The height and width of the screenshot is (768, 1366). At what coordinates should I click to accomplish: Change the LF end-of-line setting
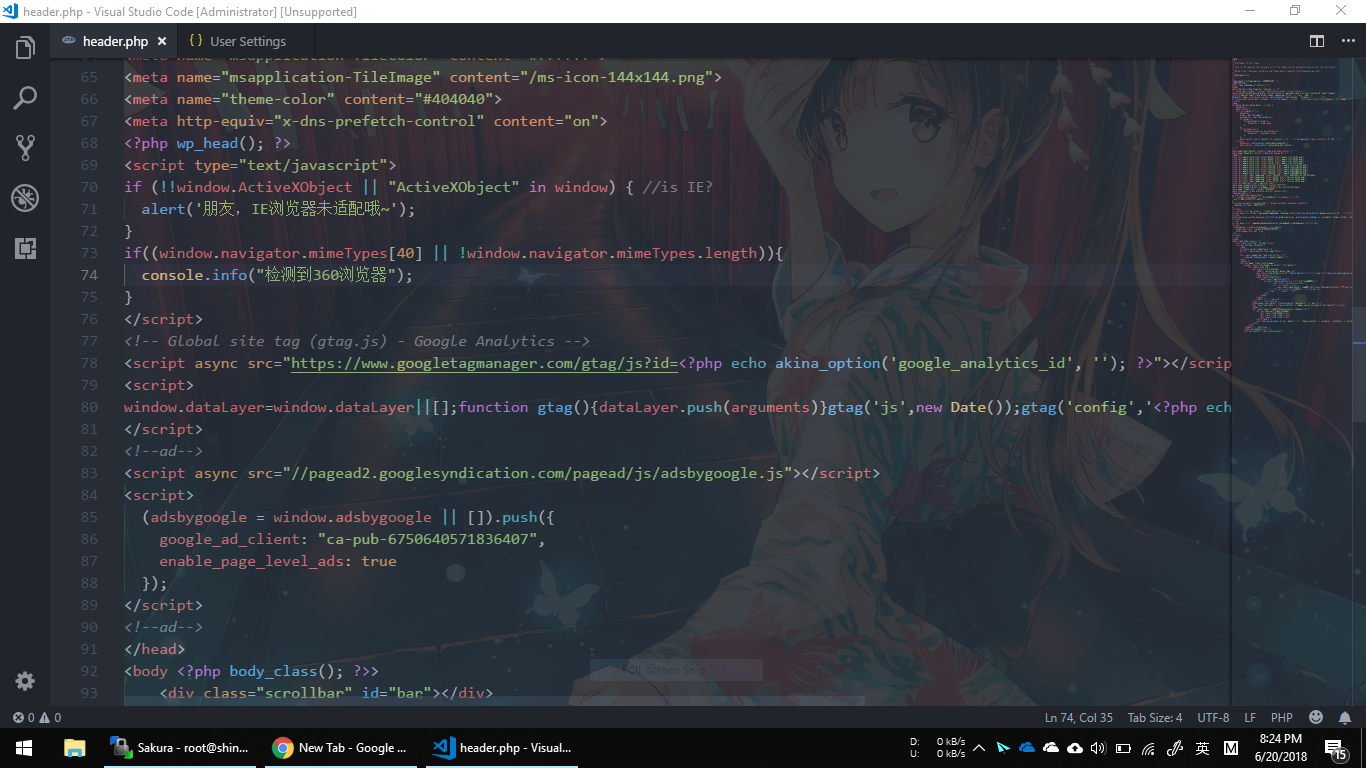(x=1250, y=717)
